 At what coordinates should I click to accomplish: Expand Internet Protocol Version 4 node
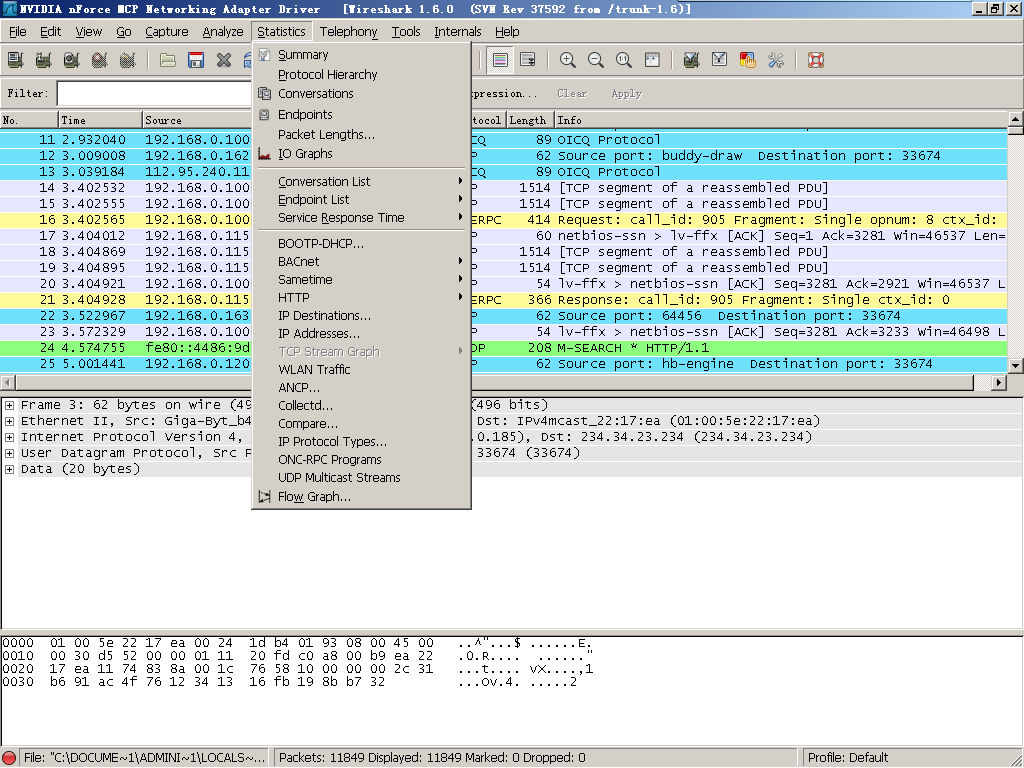[9, 438]
